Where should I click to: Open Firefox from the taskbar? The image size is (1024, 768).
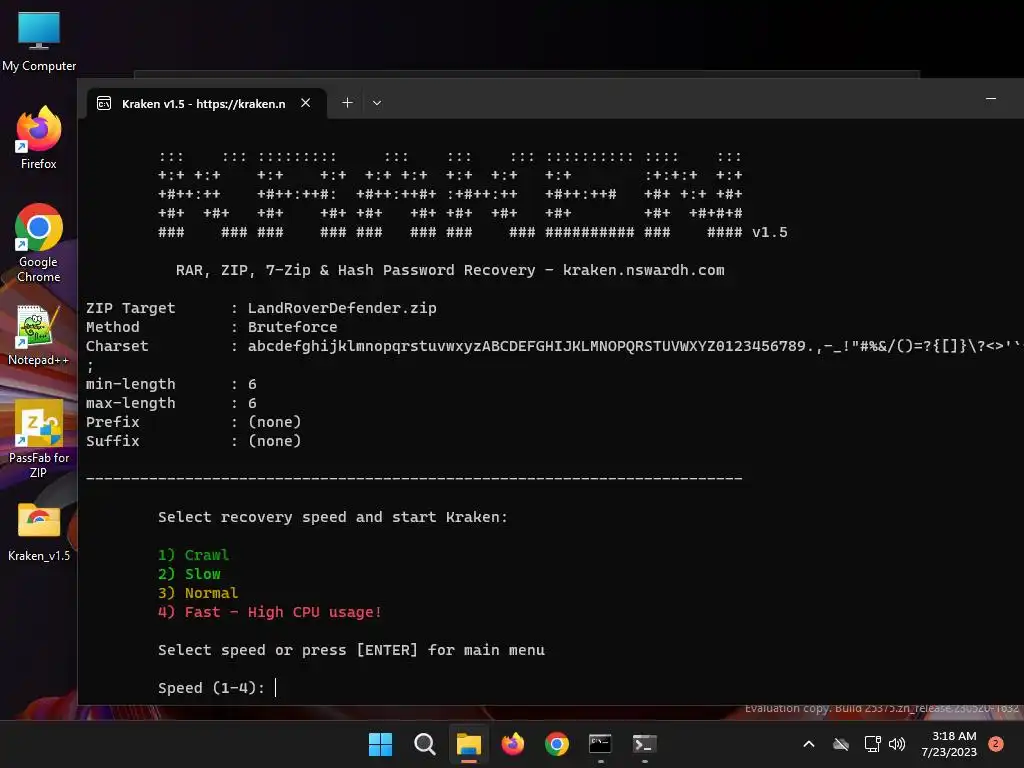point(513,744)
